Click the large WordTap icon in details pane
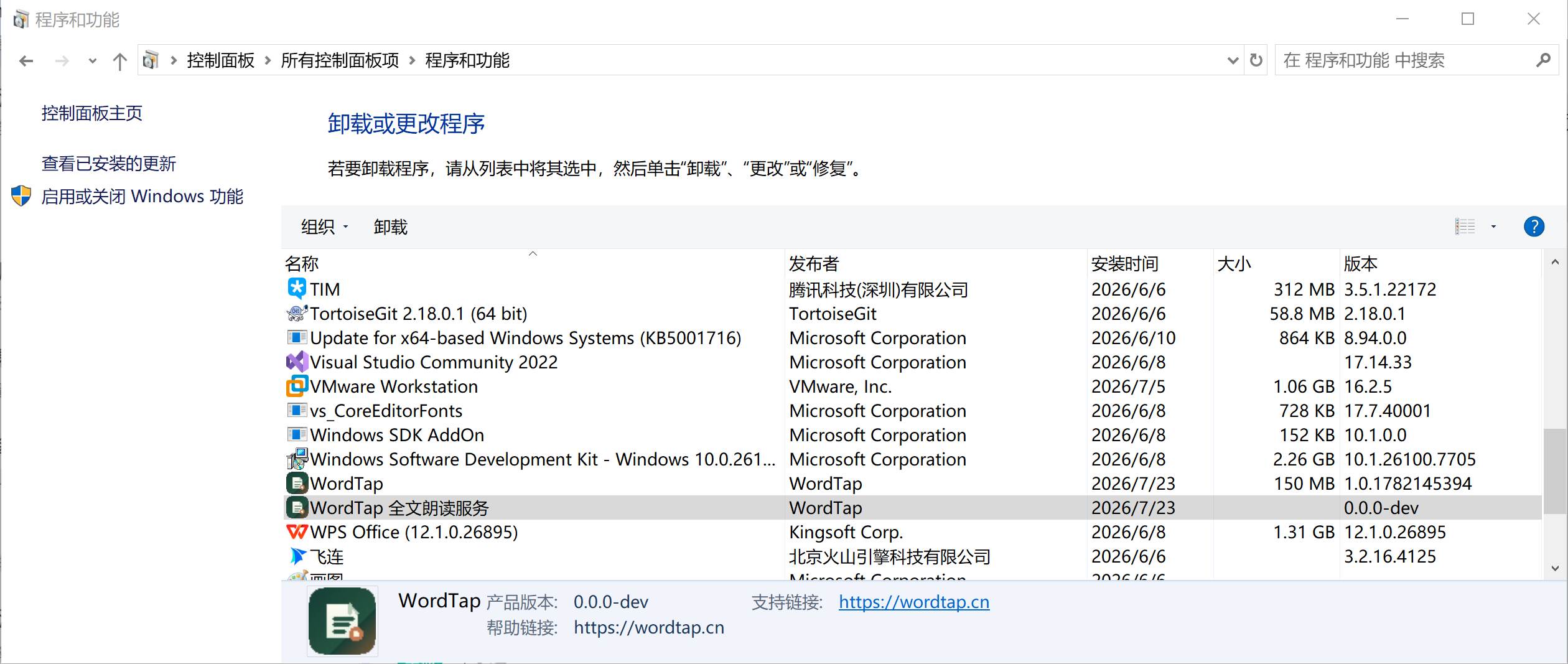 click(x=342, y=621)
